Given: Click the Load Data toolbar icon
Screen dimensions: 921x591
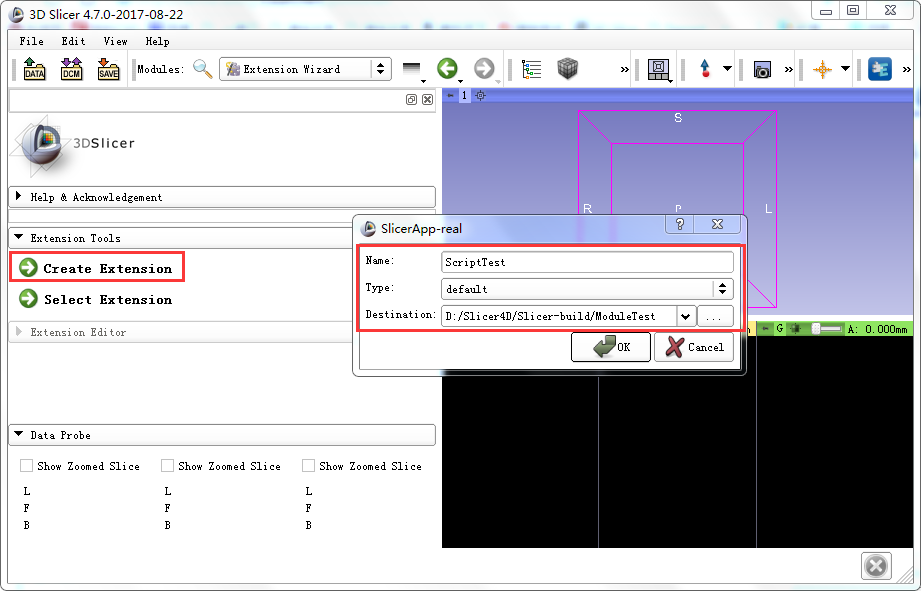Looking at the screenshot, I should pyautogui.click(x=34, y=69).
